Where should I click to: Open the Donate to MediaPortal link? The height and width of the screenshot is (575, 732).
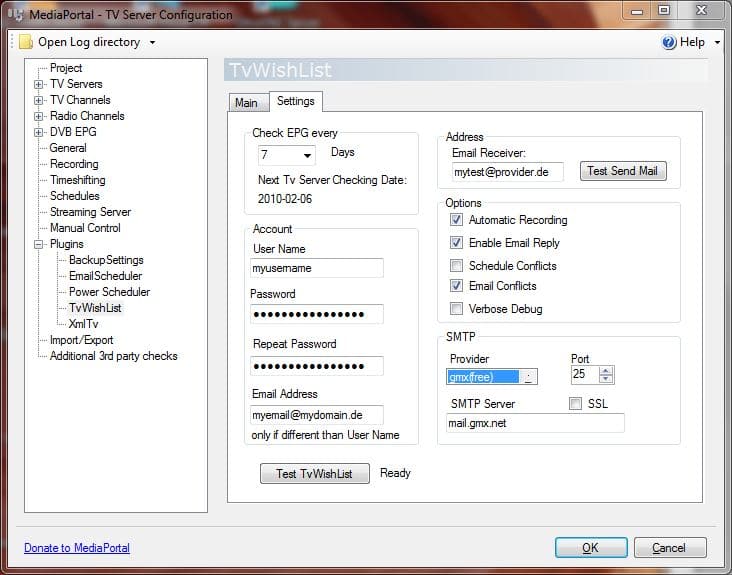77,548
